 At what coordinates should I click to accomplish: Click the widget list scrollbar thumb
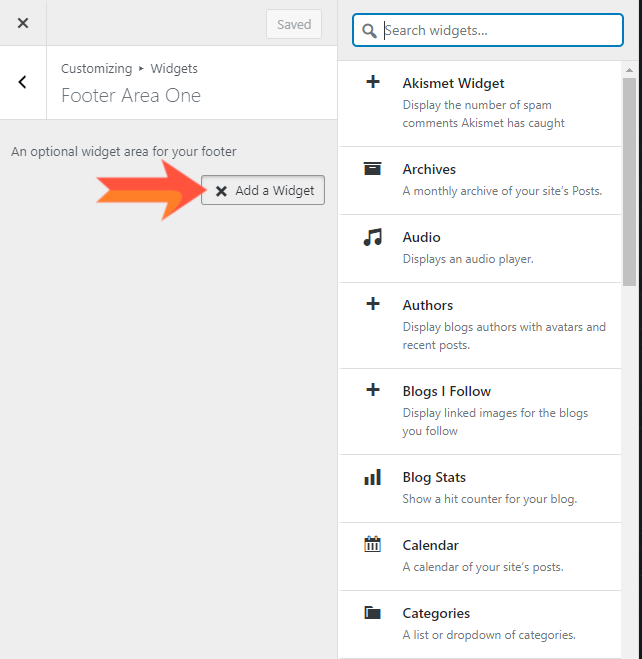click(629, 182)
